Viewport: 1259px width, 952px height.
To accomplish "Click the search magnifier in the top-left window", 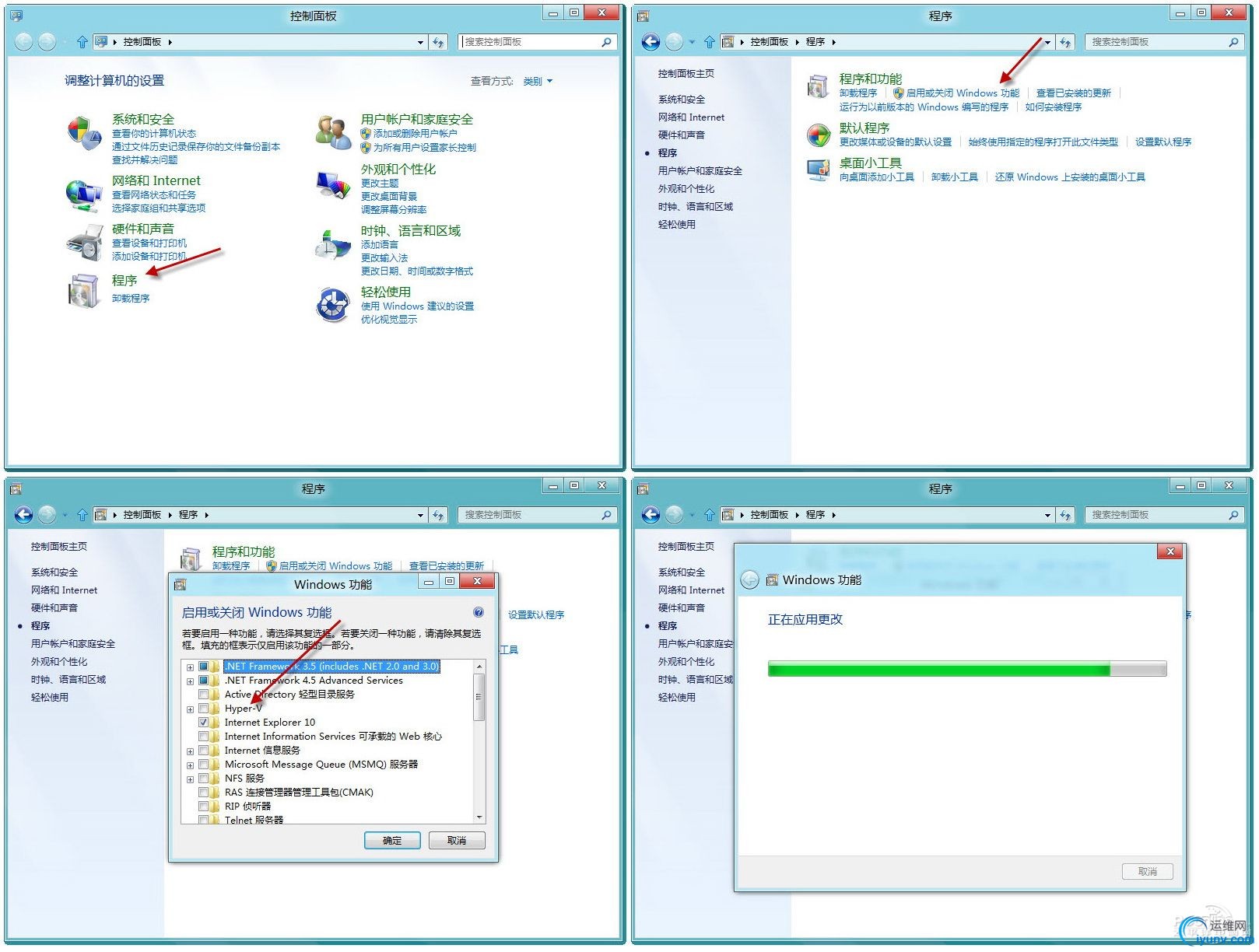I will click(x=607, y=42).
